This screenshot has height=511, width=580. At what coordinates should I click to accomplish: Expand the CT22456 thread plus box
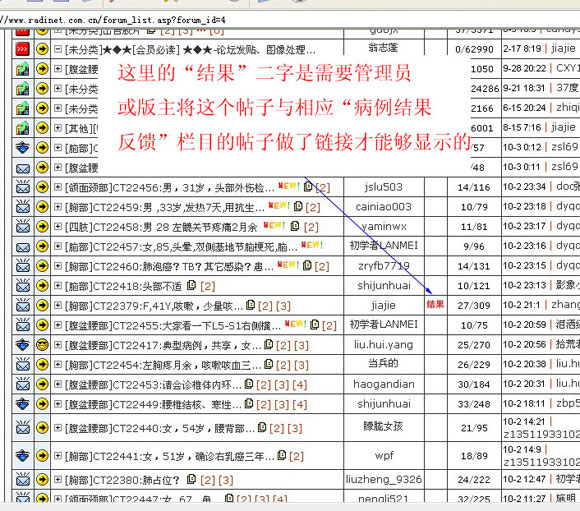point(58,187)
